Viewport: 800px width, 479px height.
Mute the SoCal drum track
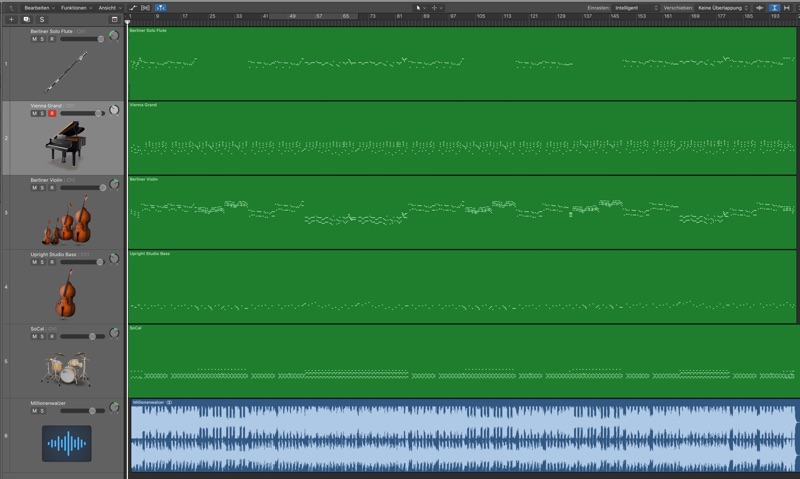[x=34, y=337]
